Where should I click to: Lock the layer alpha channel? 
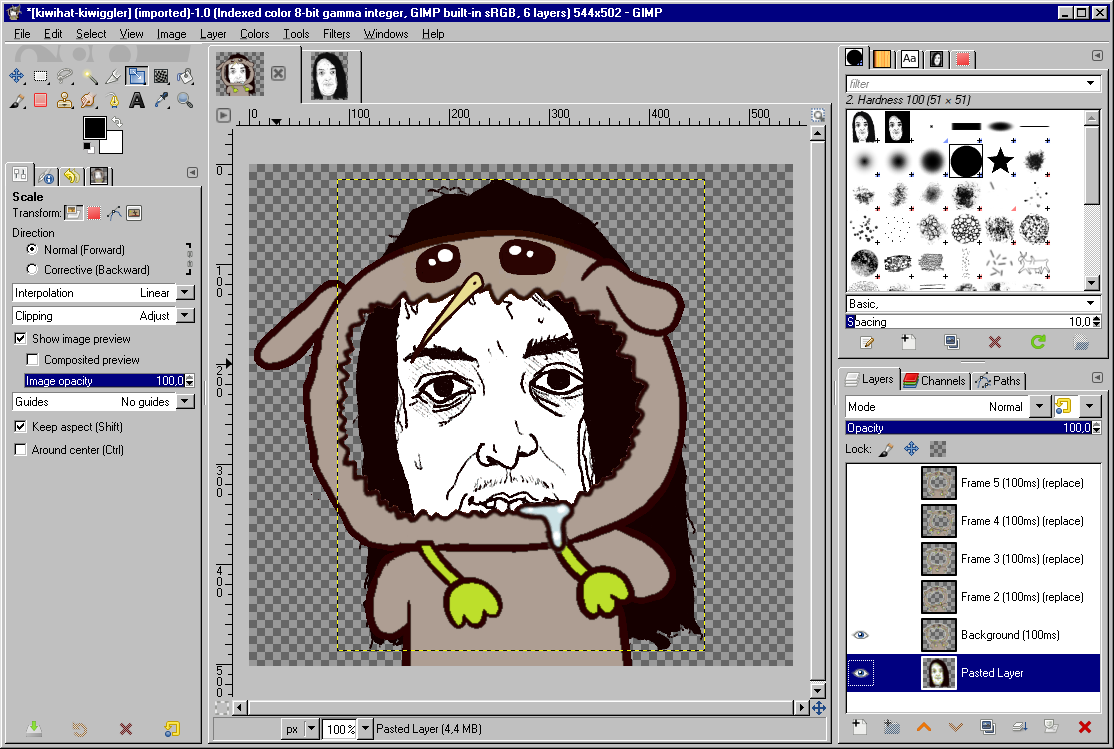[x=938, y=449]
